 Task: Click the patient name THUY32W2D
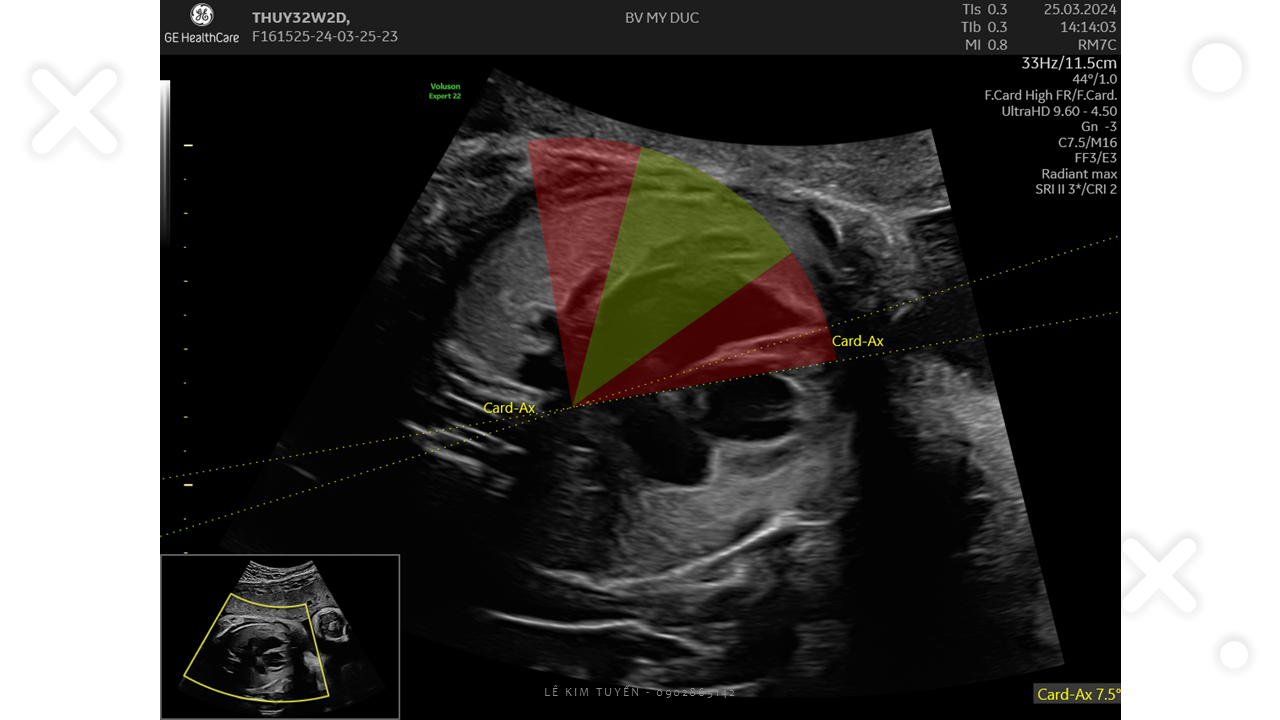click(x=300, y=17)
